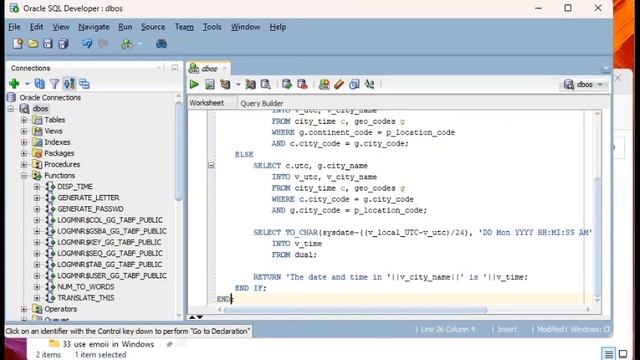Expand the Procedures node
Viewport: 640px width, 360px height.
pyautogui.click(x=24, y=164)
